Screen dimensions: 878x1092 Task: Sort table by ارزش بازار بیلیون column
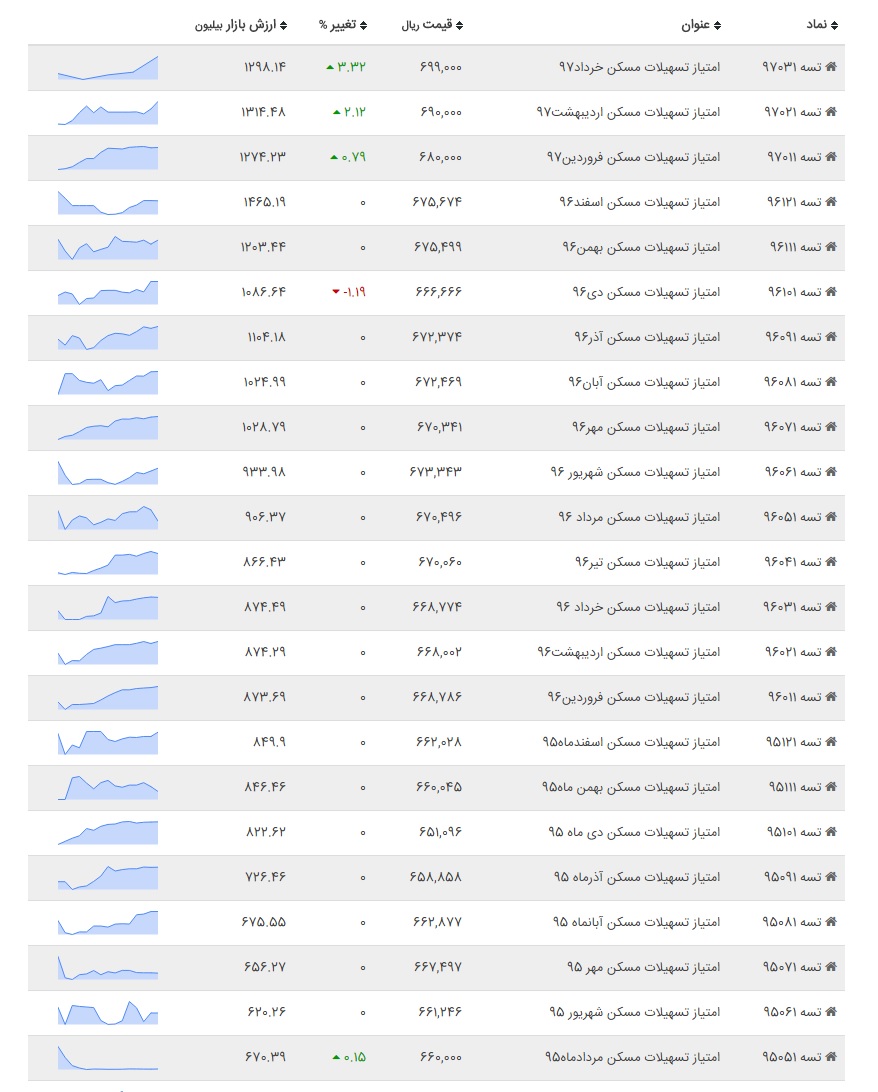tap(240, 25)
